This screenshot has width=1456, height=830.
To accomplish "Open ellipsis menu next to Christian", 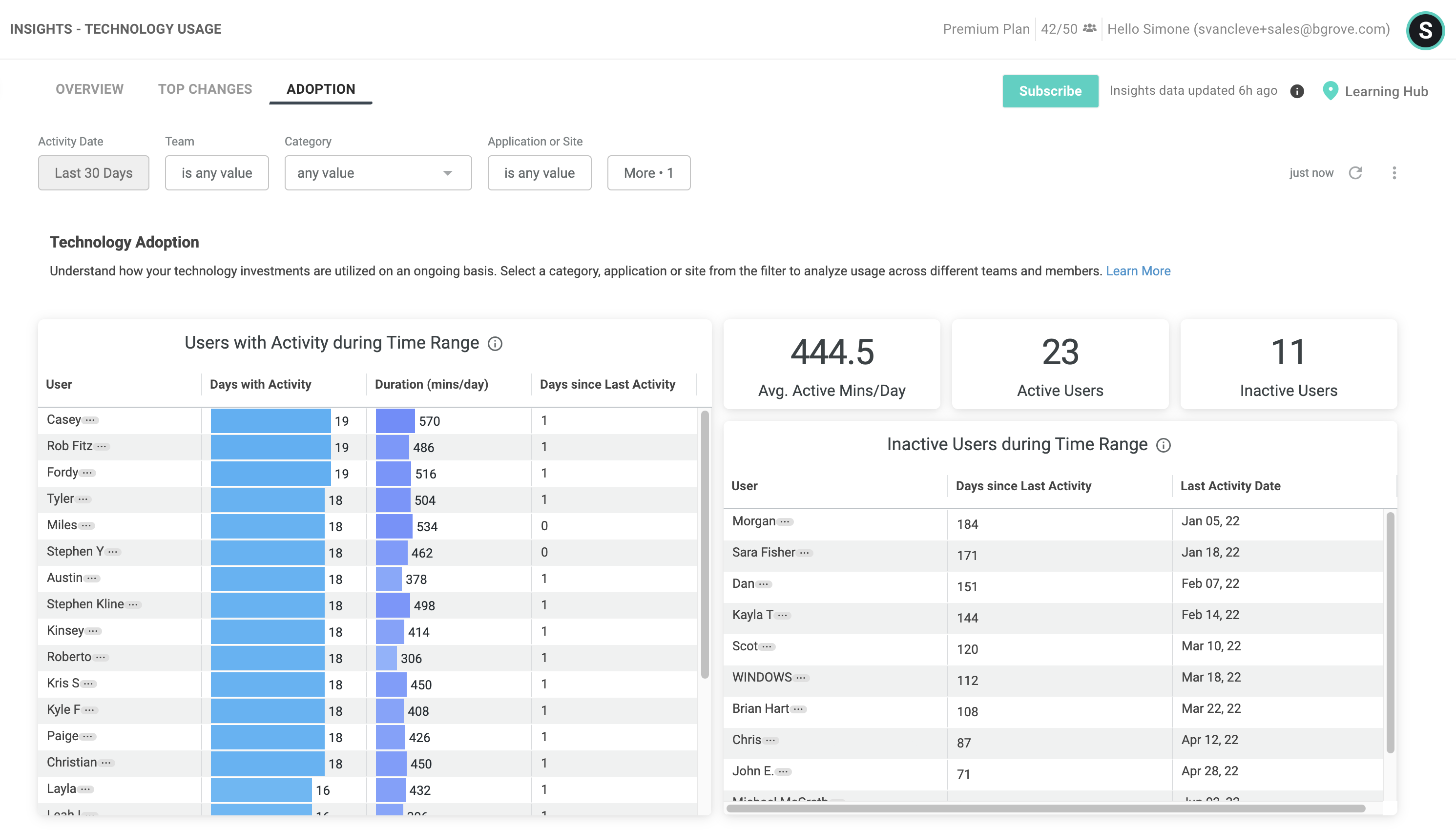I will tap(106, 763).
